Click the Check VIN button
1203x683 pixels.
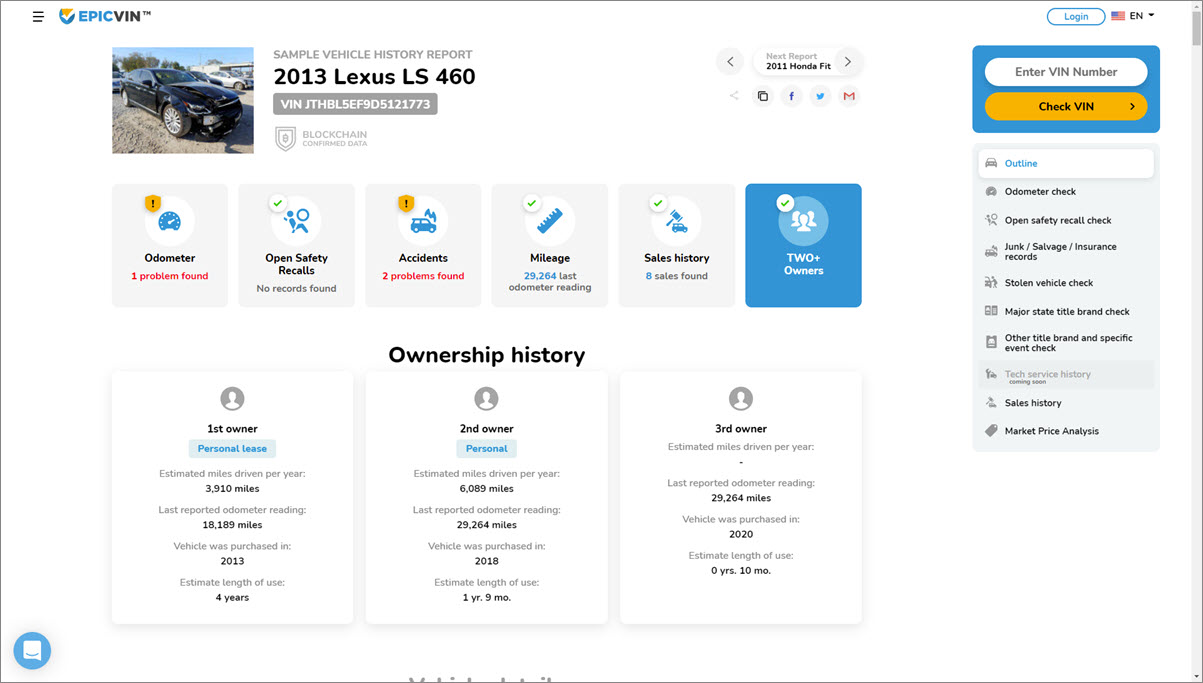(1066, 106)
